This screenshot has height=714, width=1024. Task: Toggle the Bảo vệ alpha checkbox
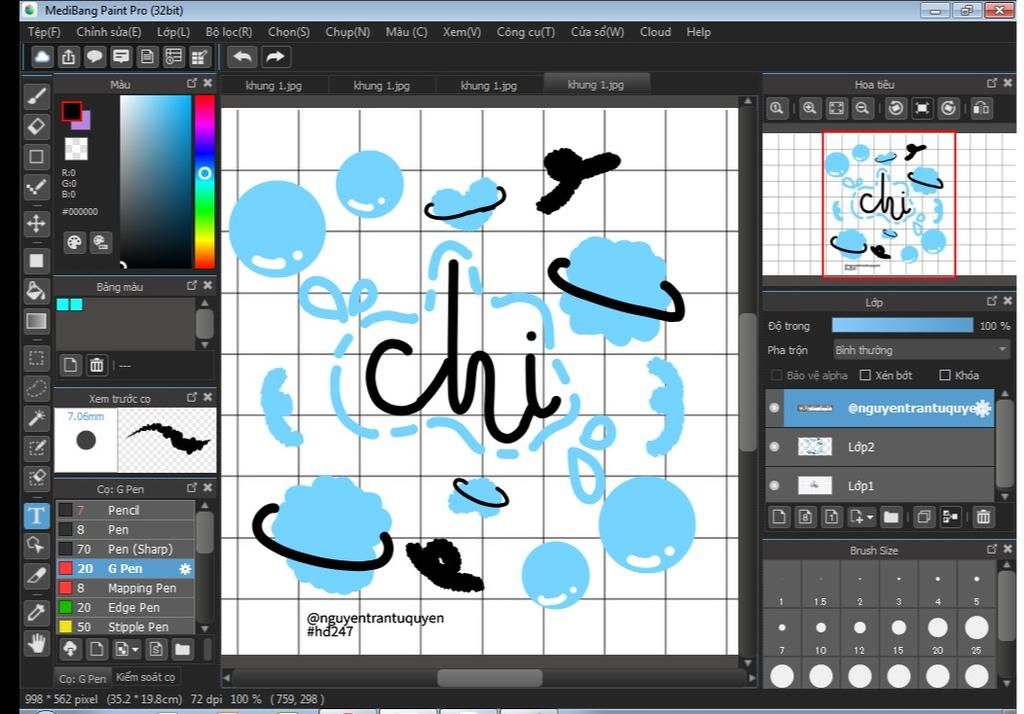[x=776, y=375]
